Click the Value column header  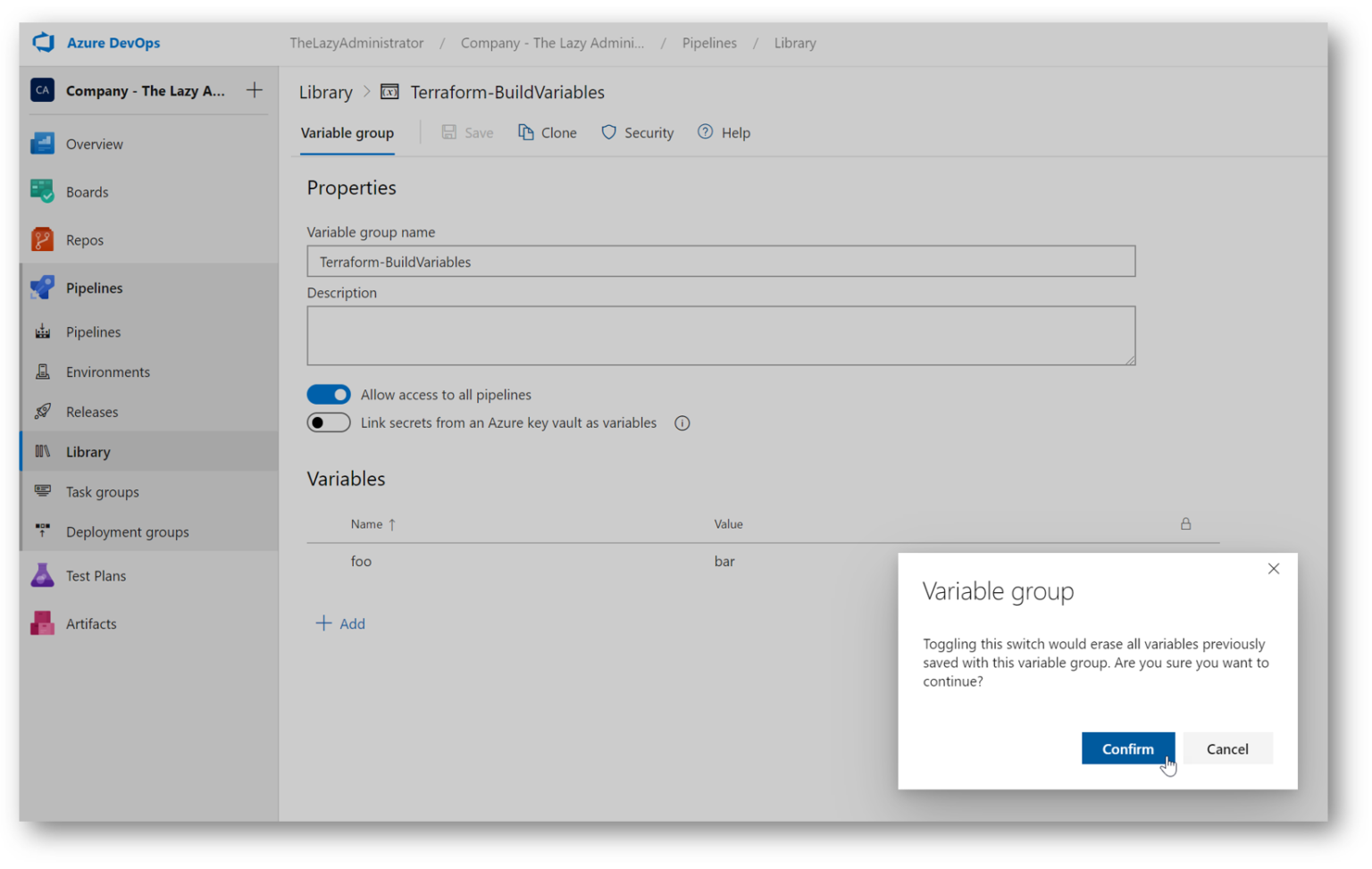[x=728, y=524]
